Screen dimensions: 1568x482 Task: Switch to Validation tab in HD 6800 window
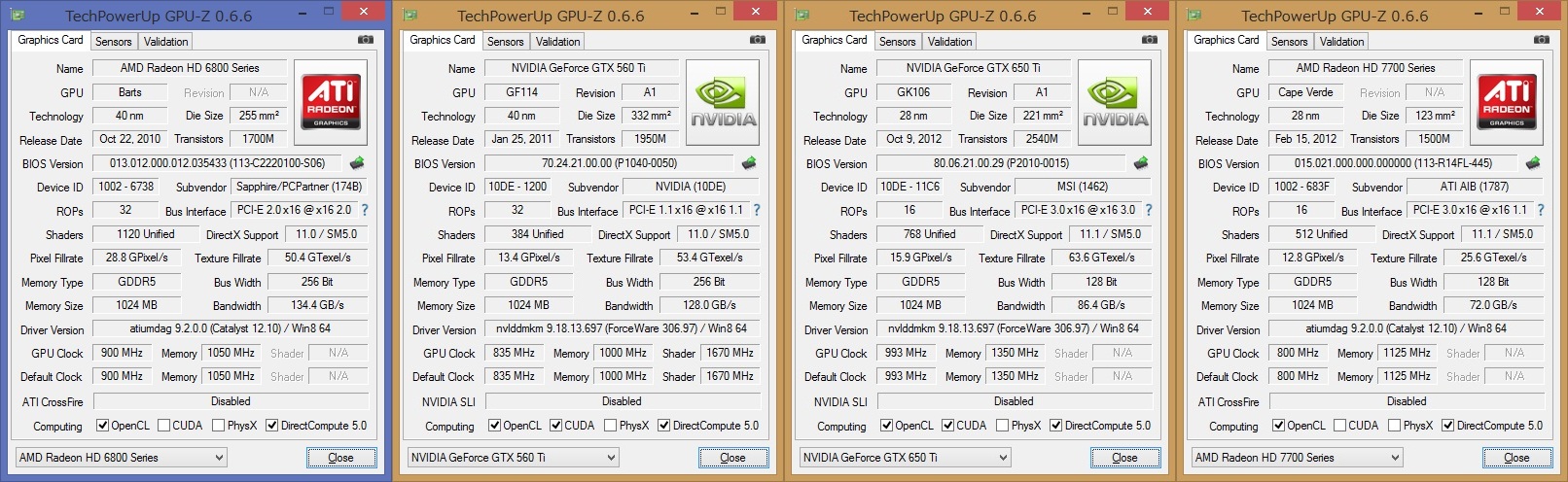pyautogui.click(x=165, y=42)
